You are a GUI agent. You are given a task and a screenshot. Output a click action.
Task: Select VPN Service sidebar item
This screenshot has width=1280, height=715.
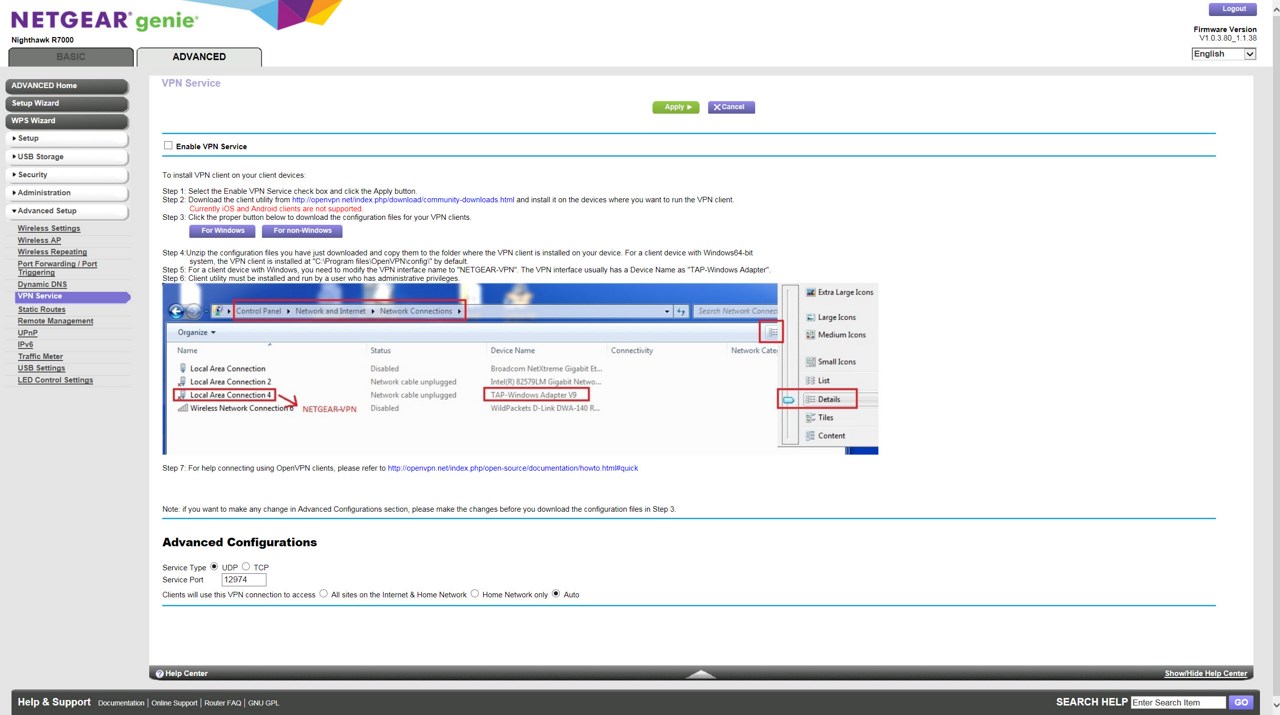pyautogui.click(x=72, y=297)
